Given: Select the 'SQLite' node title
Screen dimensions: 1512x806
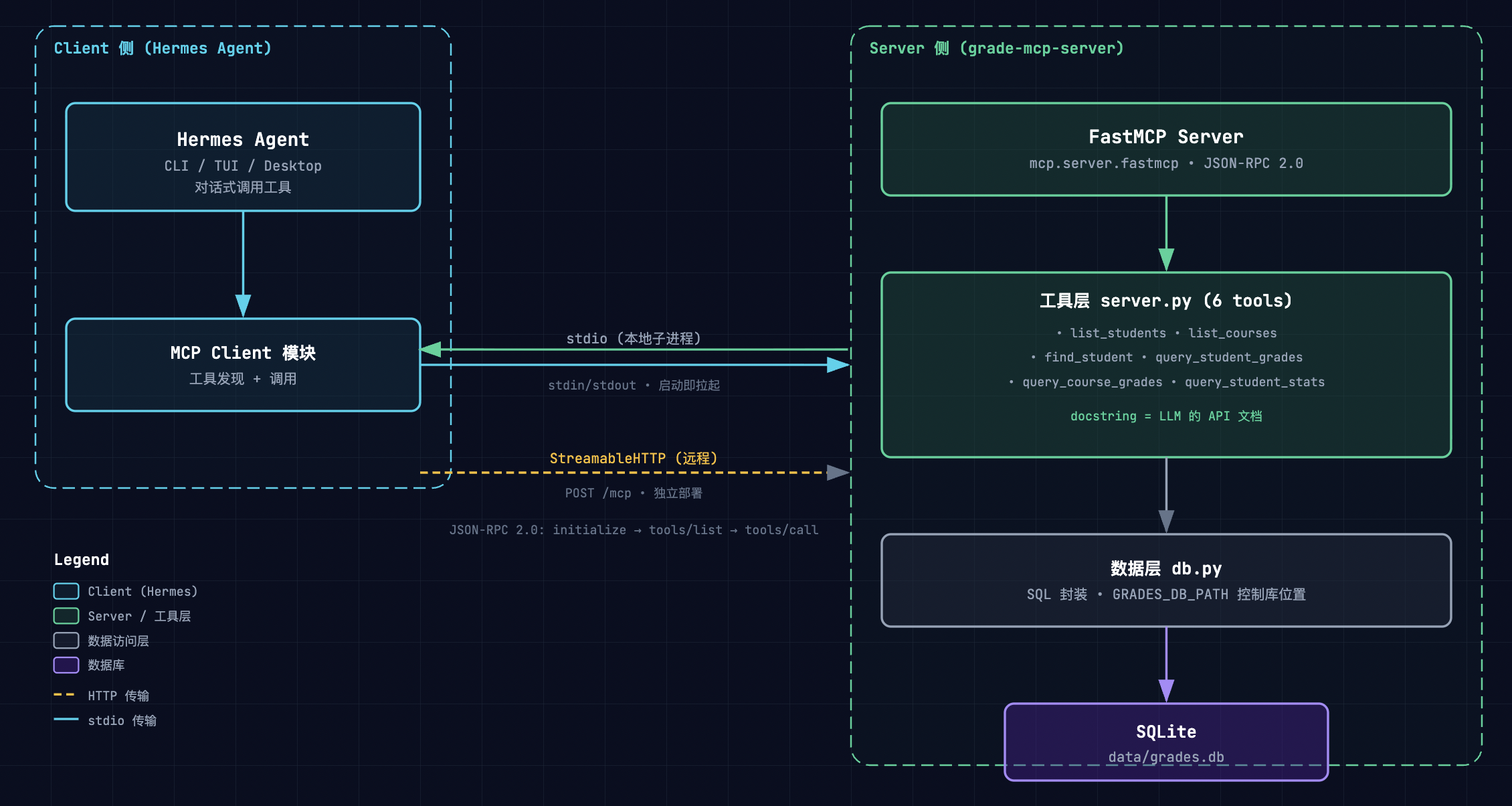Looking at the screenshot, I should pyautogui.click(x=1166, y=732).
